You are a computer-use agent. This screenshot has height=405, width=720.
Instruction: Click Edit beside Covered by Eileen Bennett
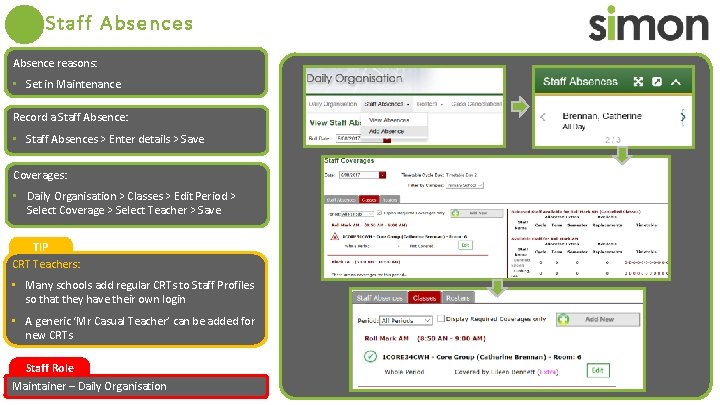pos(598,371)
